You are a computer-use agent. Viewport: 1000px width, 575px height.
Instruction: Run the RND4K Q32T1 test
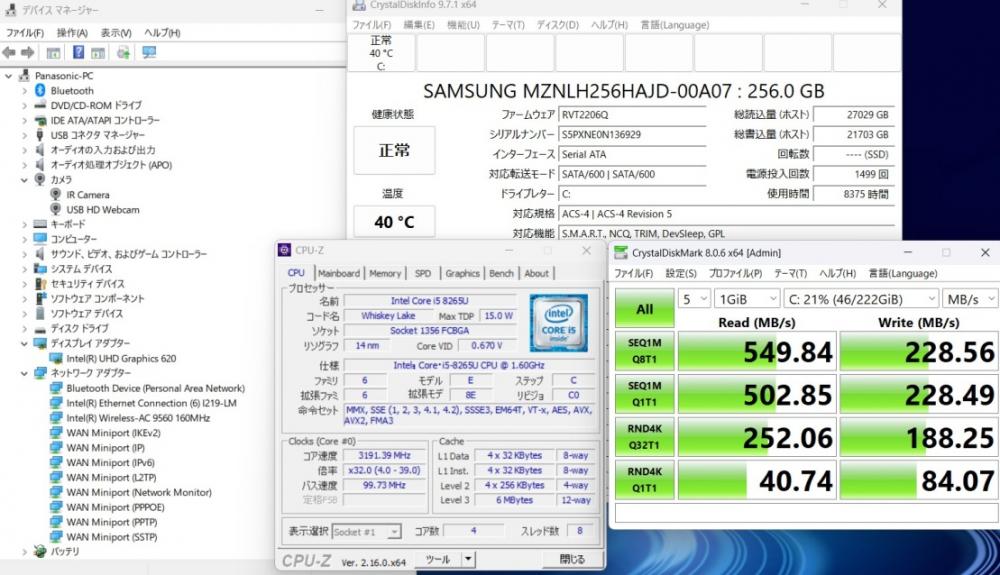point(645,437)
